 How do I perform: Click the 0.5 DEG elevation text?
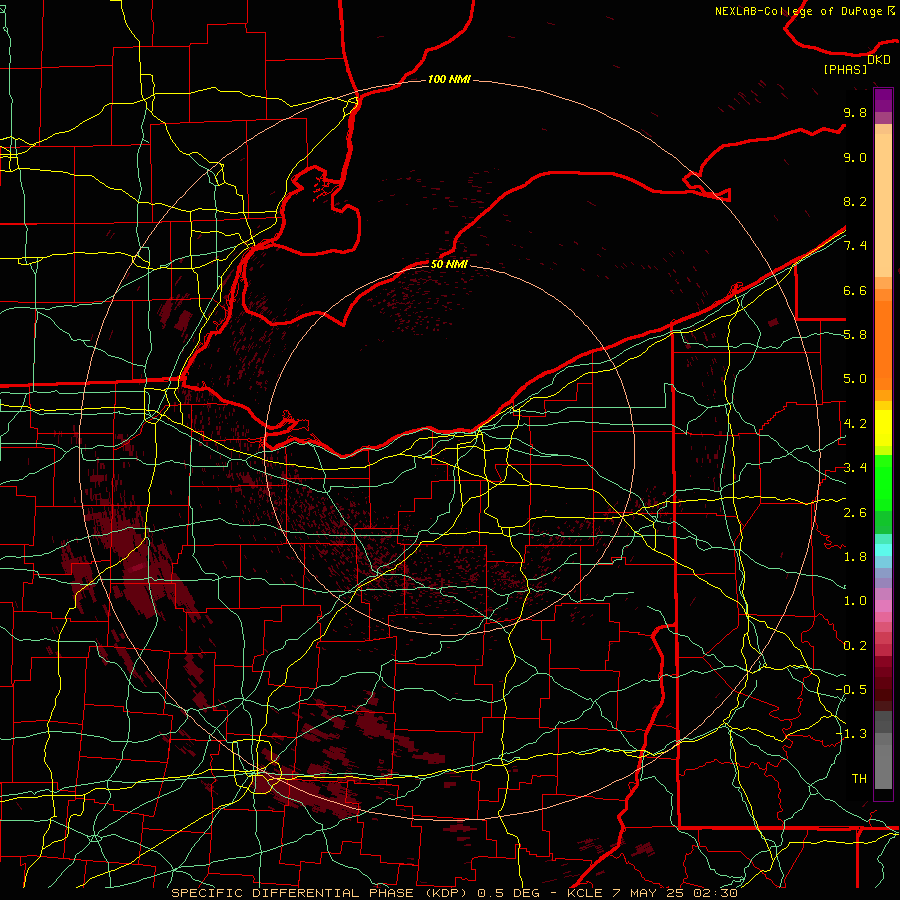point(509,893)
